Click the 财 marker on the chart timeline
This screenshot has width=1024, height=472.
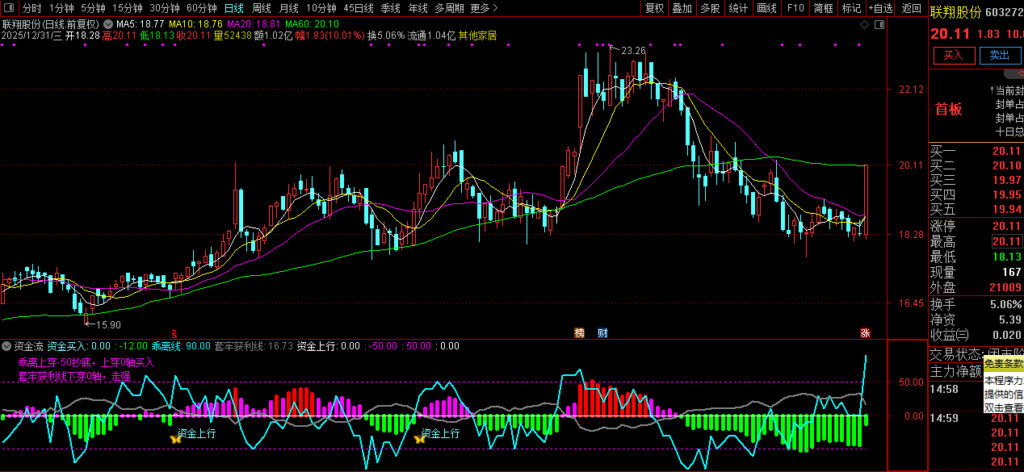pyautogui.click(x=602, y=332)
